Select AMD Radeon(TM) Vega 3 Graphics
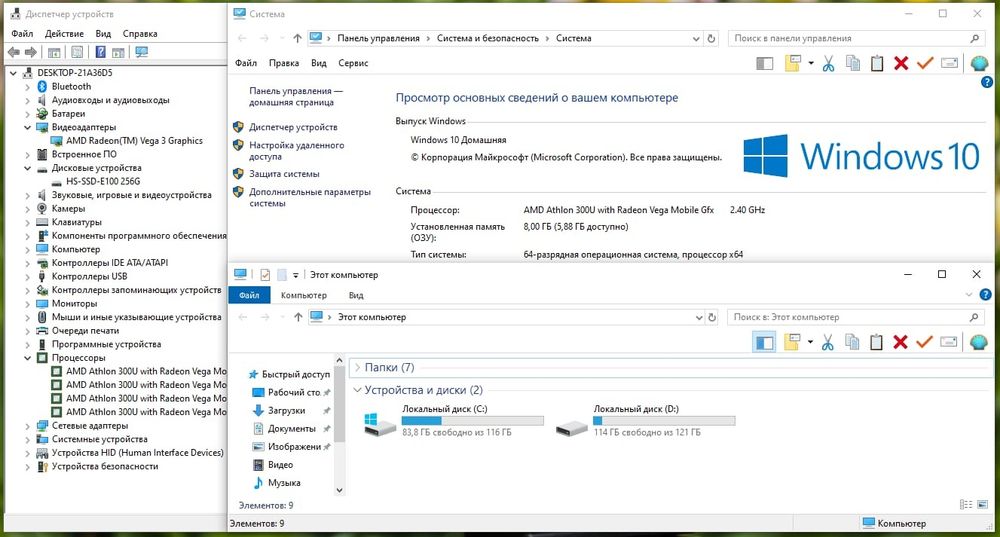Viewport: 1000px width, 537px height. tap(135, 141)
